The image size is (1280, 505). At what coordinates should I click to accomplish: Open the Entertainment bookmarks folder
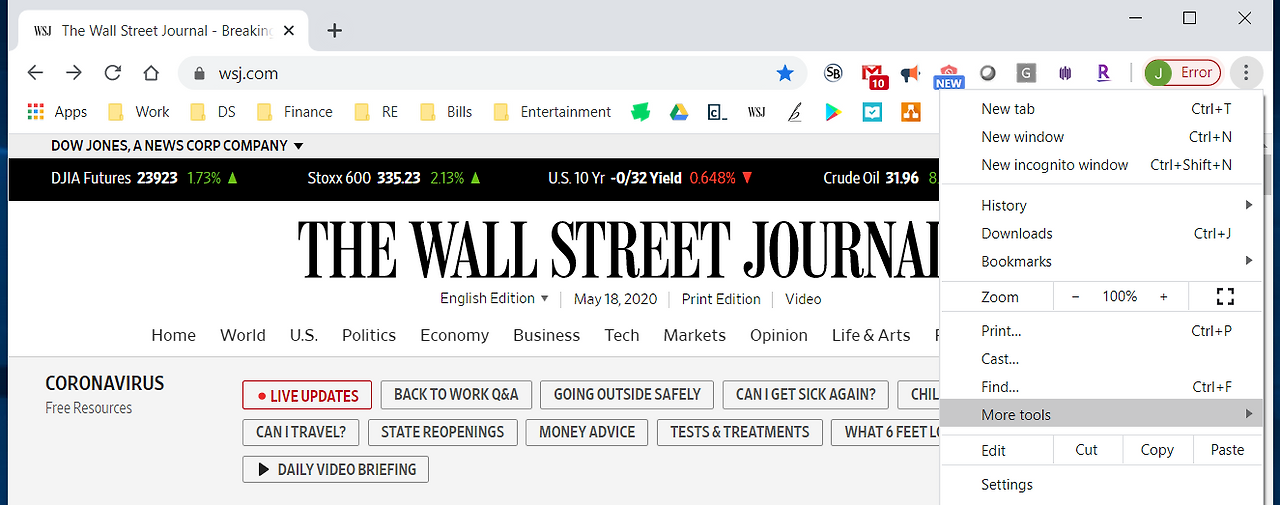click(552, 112)
